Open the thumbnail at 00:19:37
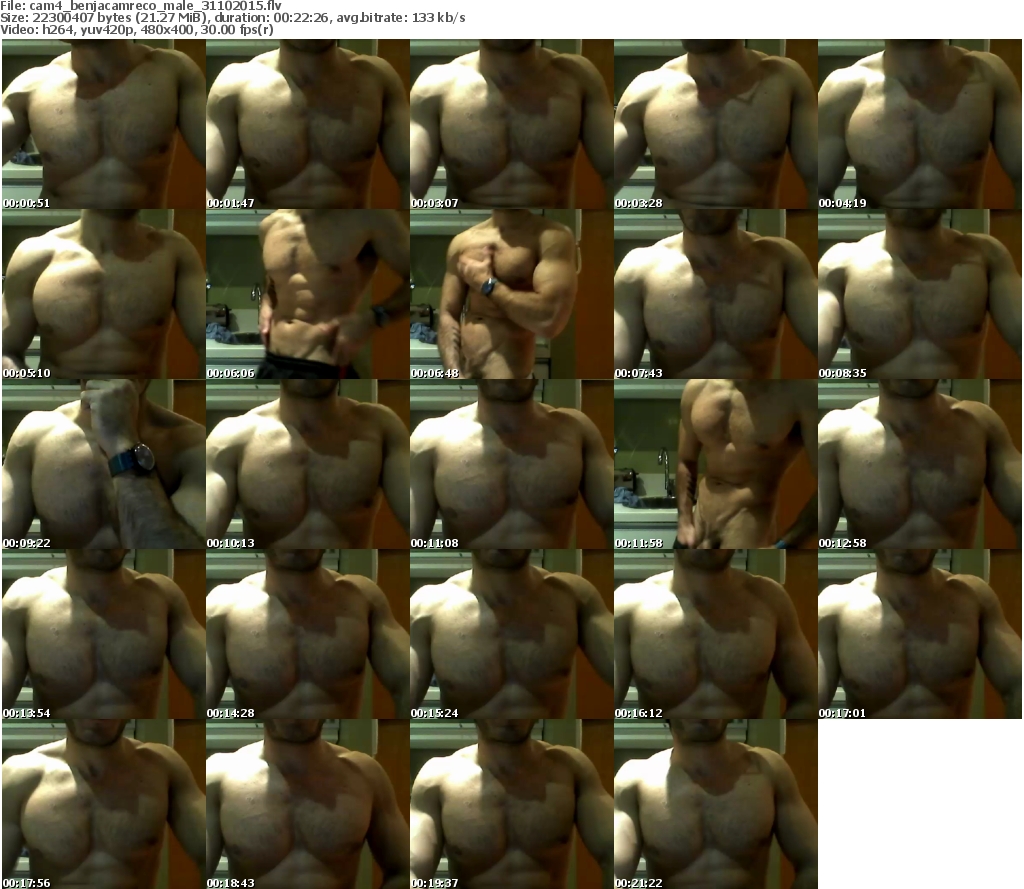1024x889 pixels. point(511,804)
